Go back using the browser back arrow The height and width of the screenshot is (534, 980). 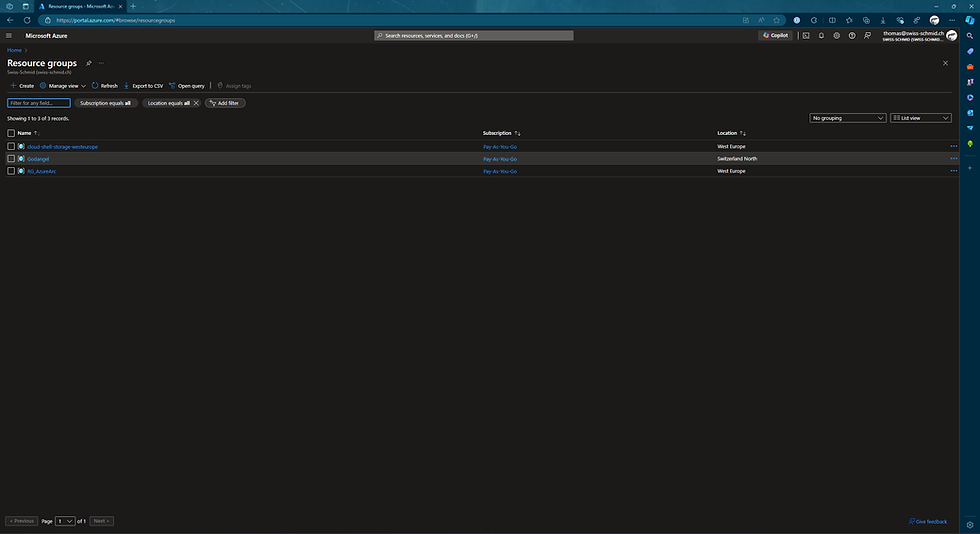pyautogui.click(x=10, y=20)
